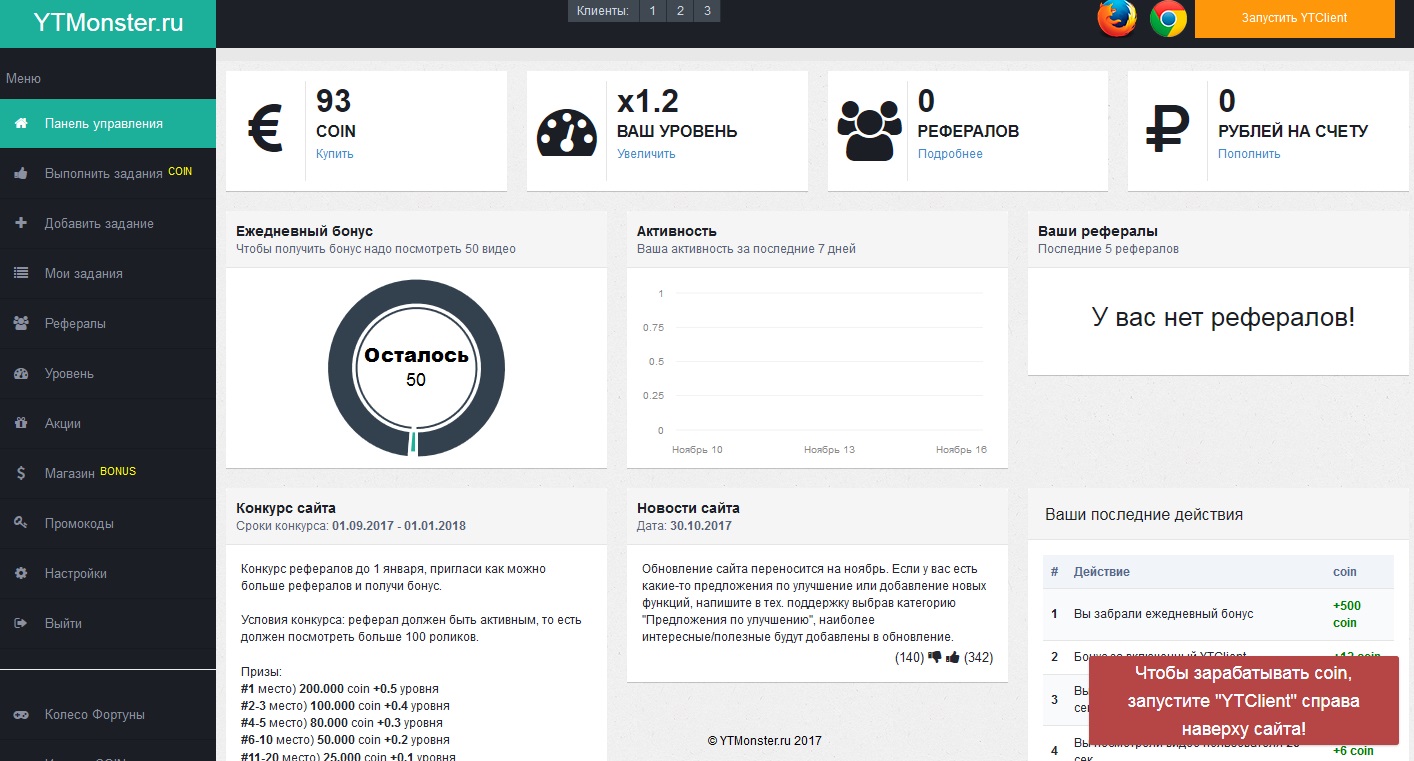Screen dimensions: 1414x761
Task: Click the dollar icon beside Магазин
Action: tap(21, 473)
